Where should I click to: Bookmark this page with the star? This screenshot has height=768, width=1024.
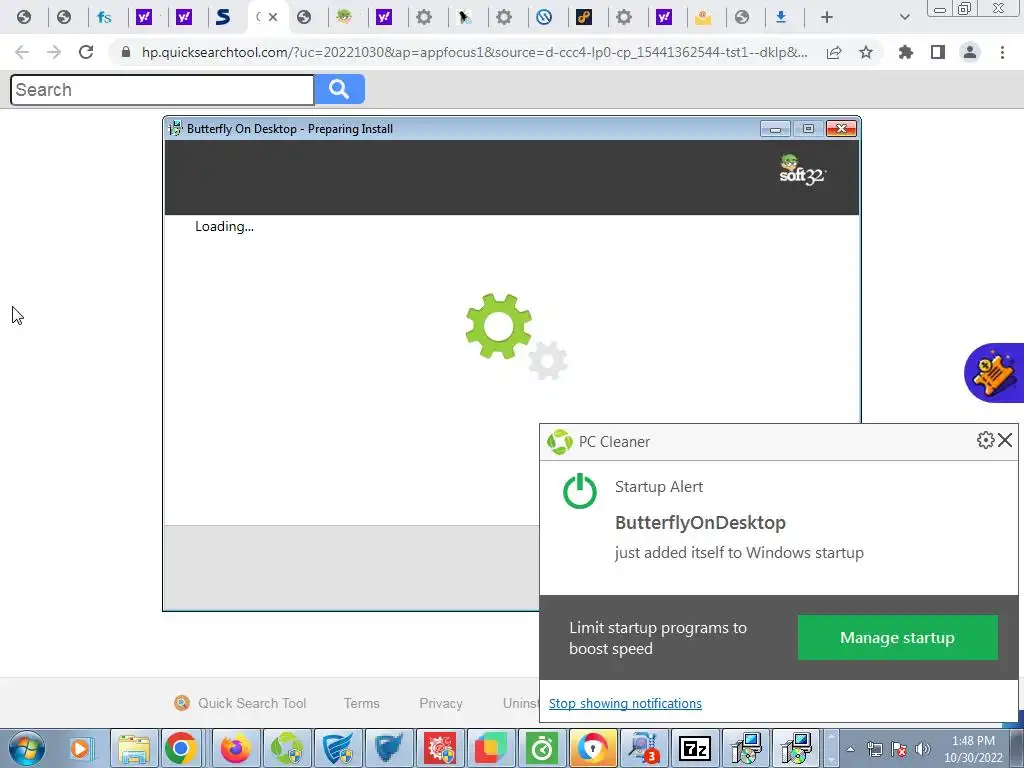coord(866,52)
